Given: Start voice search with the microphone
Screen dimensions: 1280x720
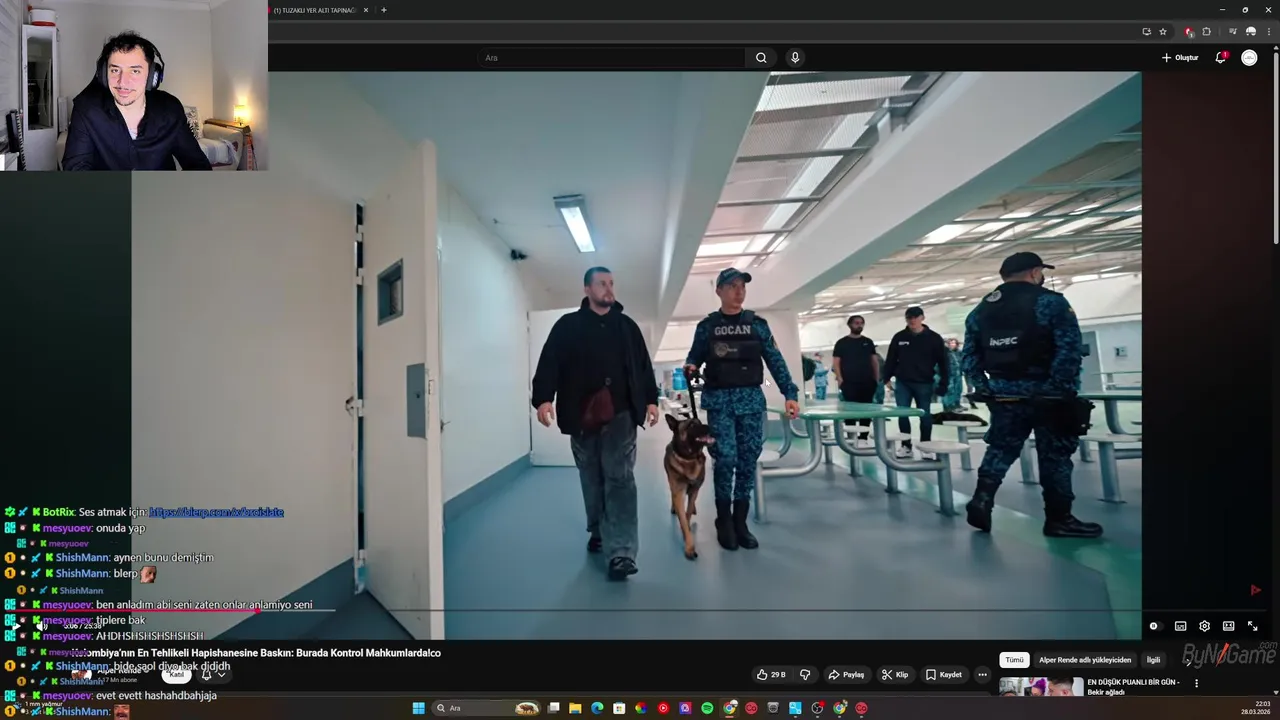Looking at the screenshot, I should pos(795,58).
